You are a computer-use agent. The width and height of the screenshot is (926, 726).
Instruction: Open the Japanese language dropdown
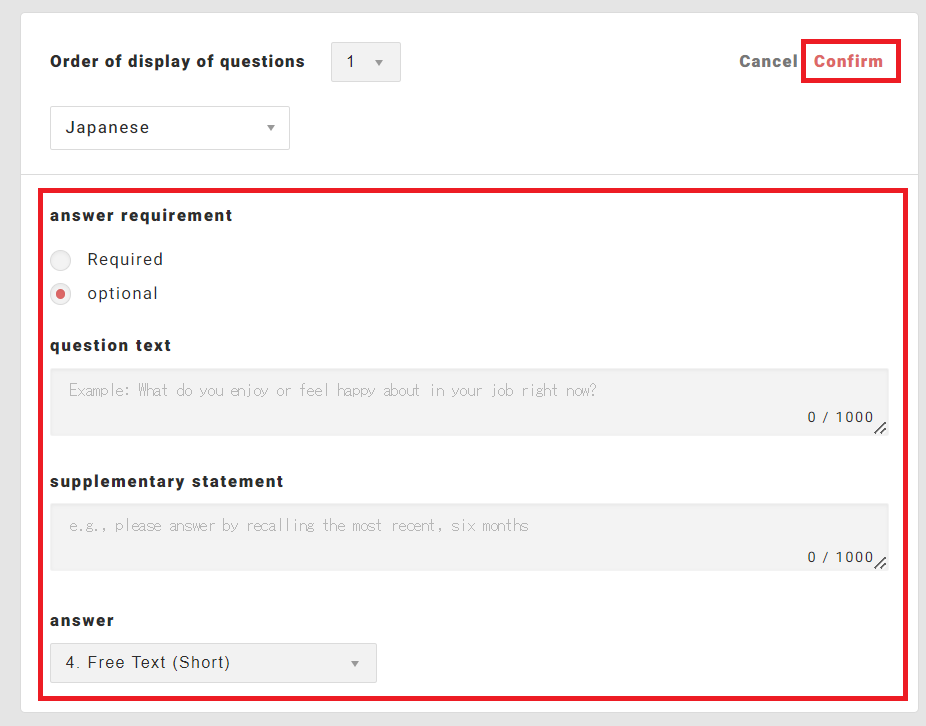tap(169, 128)
